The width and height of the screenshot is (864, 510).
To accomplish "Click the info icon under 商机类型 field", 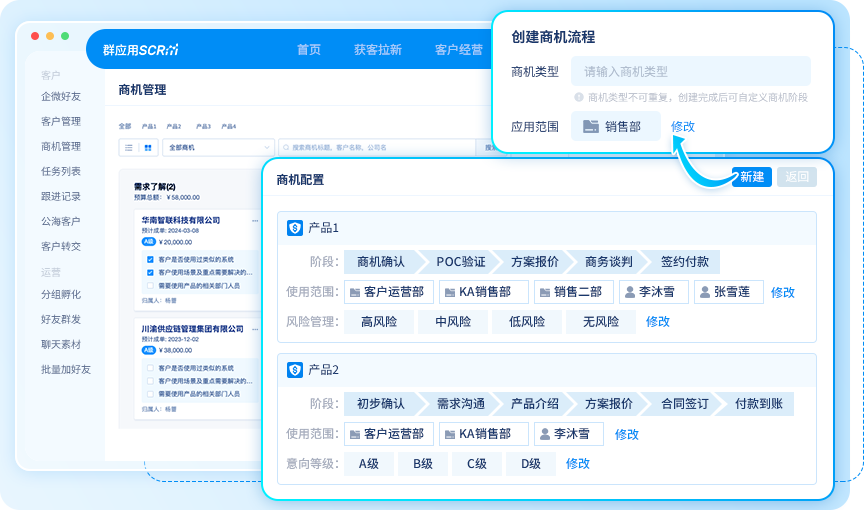I will tap(579, 98).
